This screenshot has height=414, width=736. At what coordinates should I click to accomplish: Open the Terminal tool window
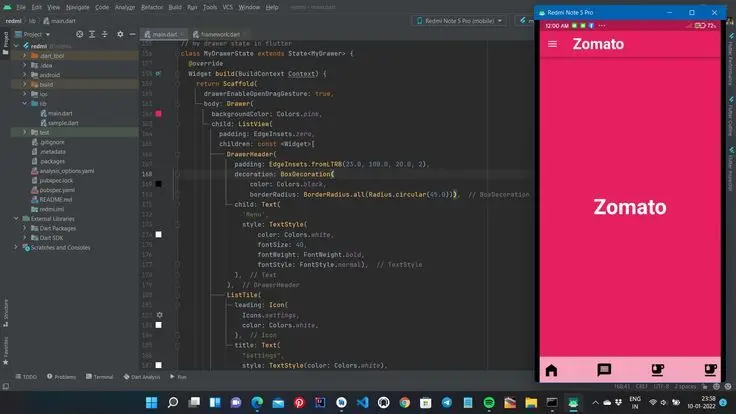[x=100, y=377]
